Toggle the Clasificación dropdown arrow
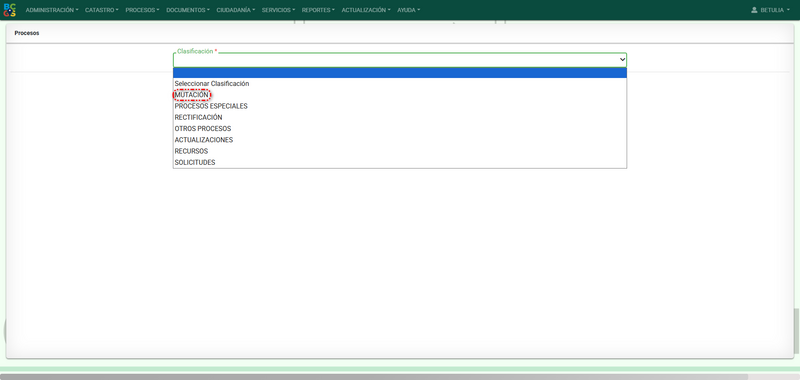This screenshot has width=800, height=380. pyautogui.click(x=622, y=60)
